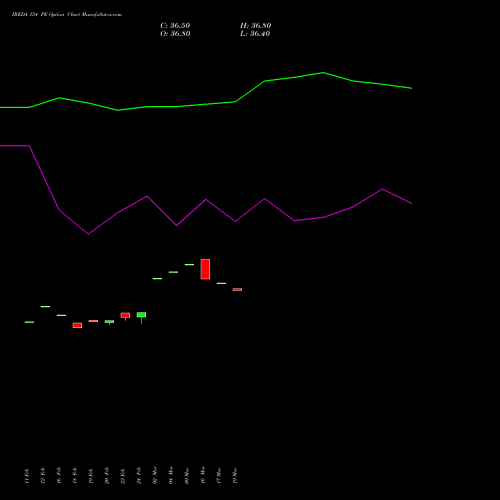Click the last red candle on the right
This screenshot has width=500, height=500.
click(x=237, y=289)
